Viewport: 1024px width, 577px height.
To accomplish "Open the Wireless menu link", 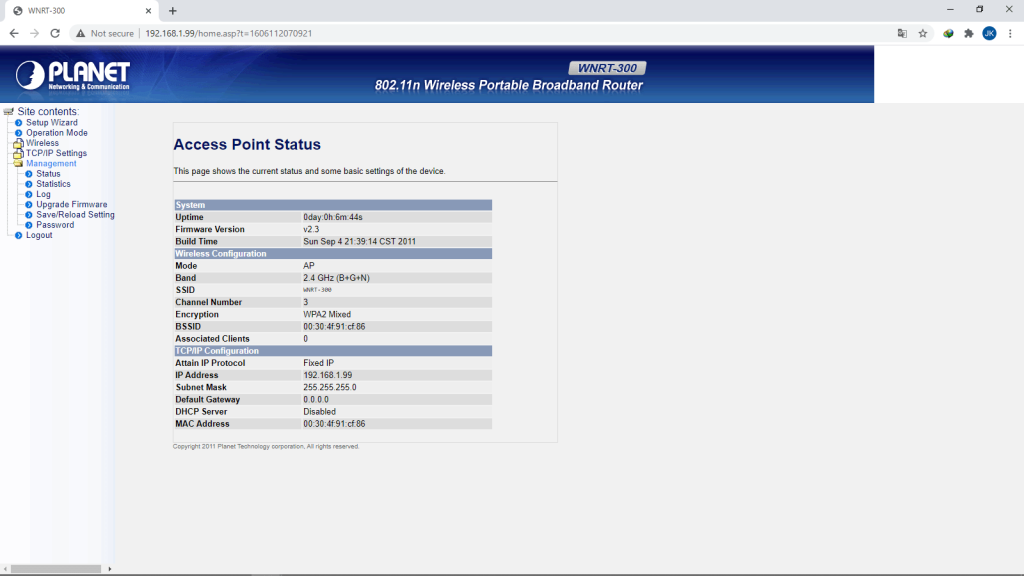I will pos(42,143).
